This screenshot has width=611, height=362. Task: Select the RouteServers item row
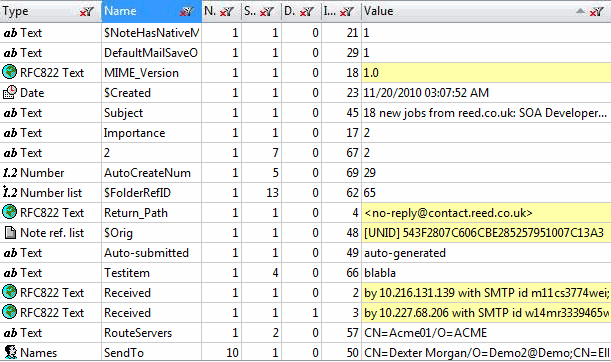point(306,333)
